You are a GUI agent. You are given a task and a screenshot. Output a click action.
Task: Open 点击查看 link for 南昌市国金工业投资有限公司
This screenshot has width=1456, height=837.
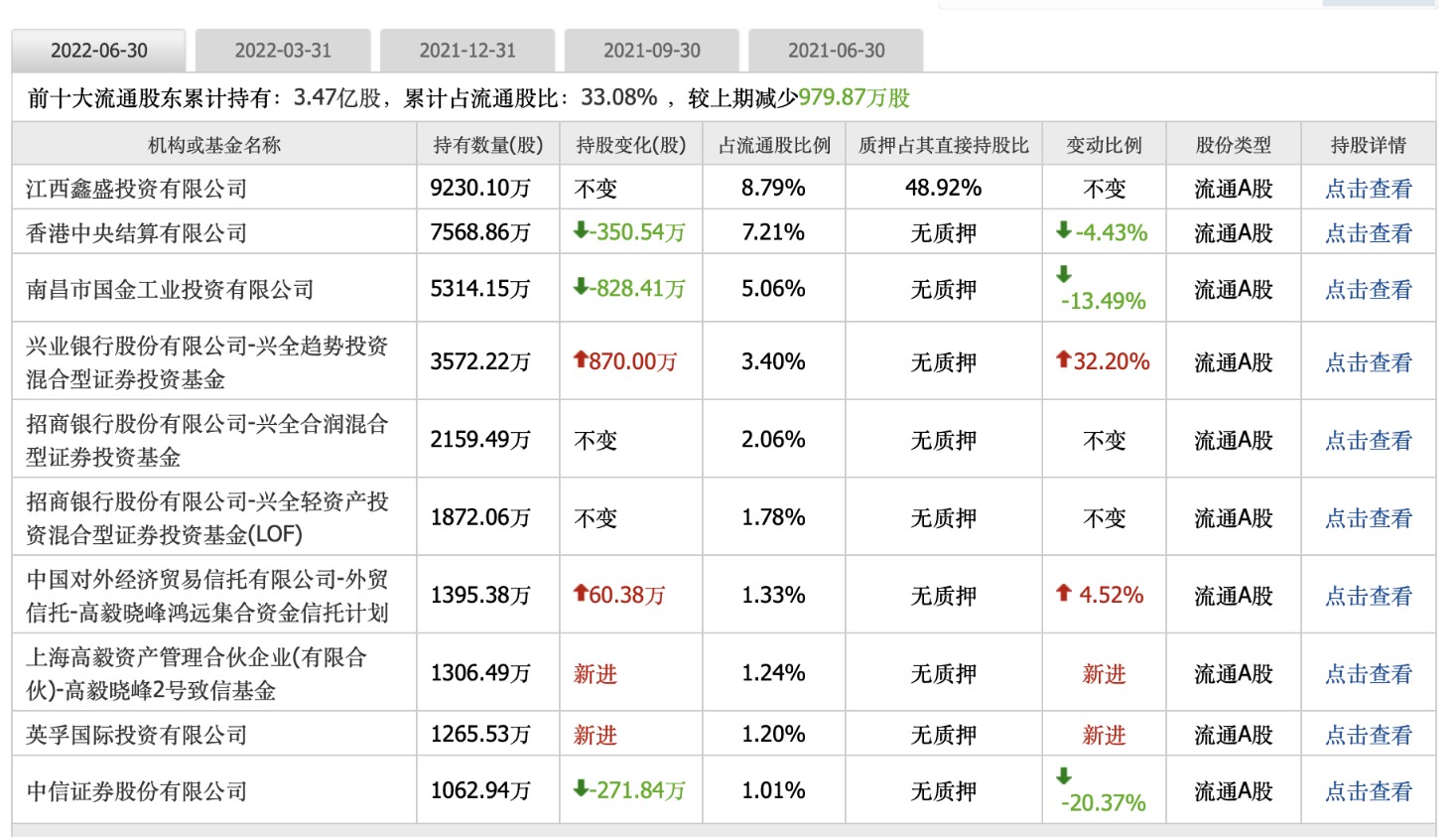(x=1369, y=290)
